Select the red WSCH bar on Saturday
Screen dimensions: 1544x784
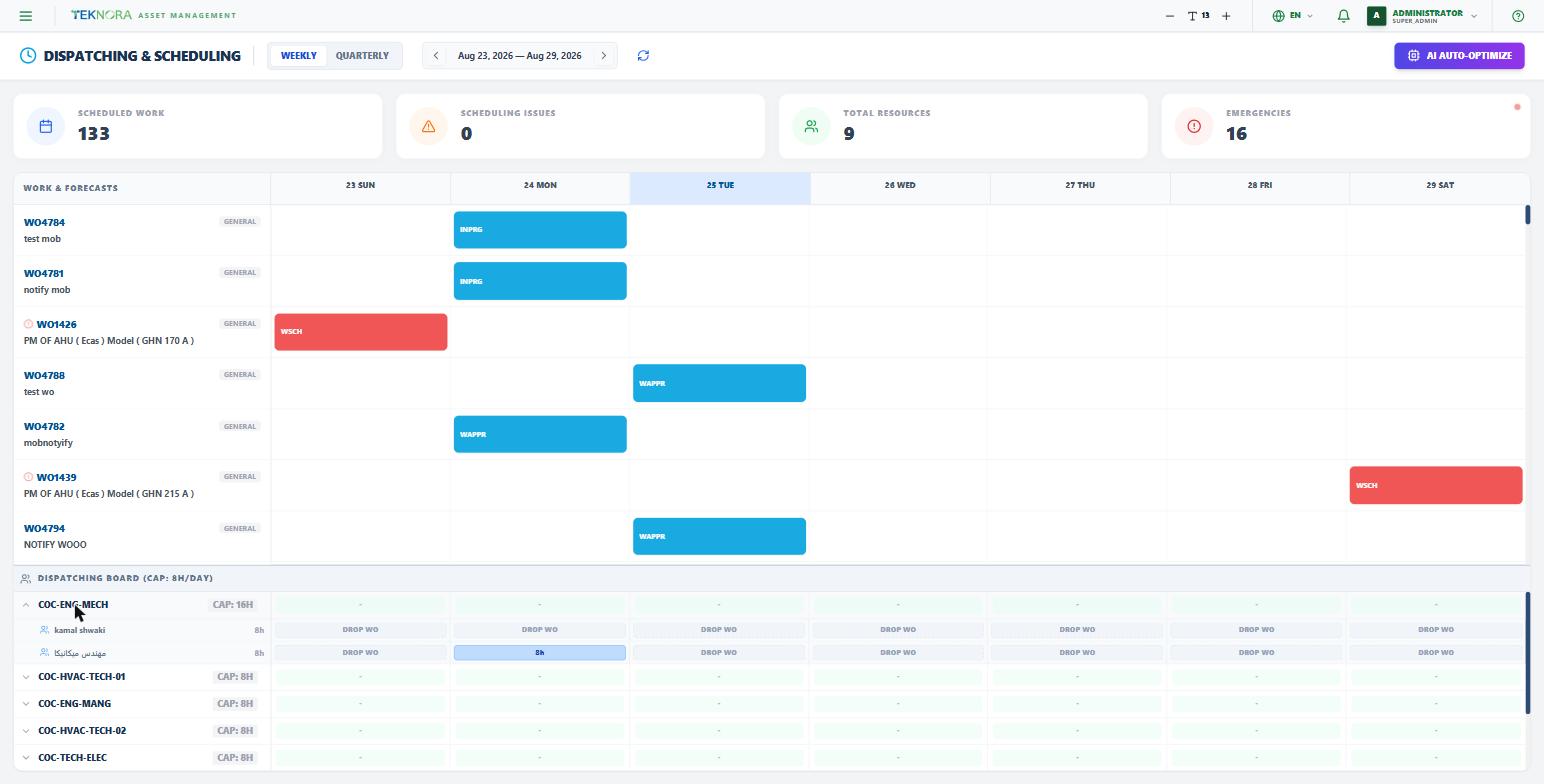point(1436,485)
